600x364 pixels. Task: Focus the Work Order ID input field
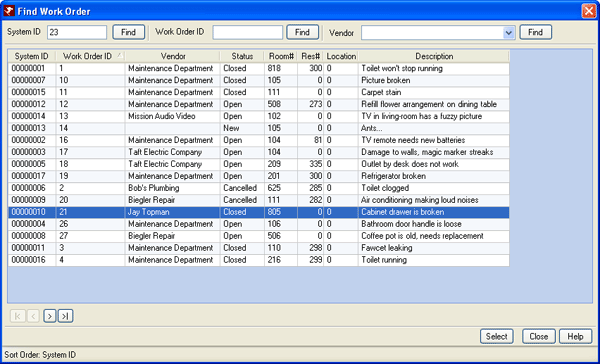248,33
